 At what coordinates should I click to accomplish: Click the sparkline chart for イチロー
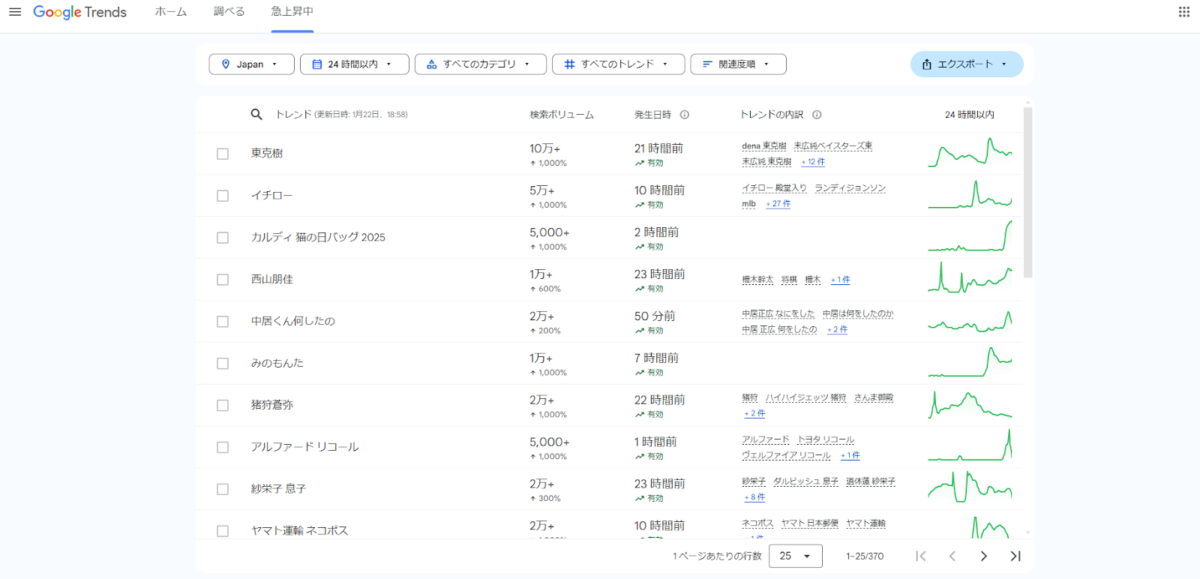tap(970, 195)
